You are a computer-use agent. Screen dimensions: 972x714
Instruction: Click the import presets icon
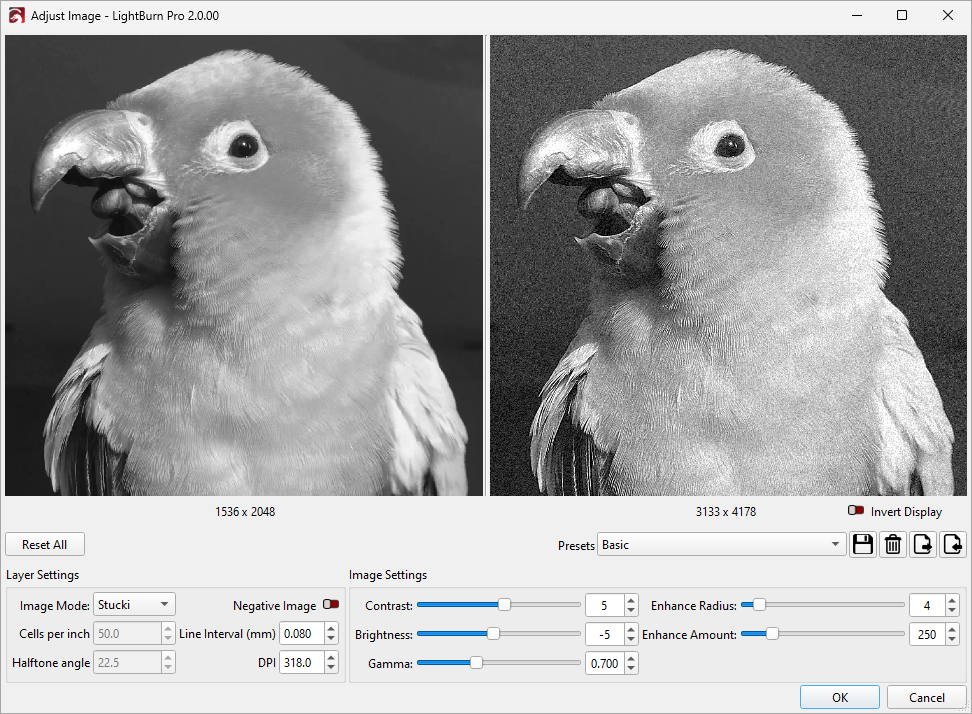[x=953, y=545]
